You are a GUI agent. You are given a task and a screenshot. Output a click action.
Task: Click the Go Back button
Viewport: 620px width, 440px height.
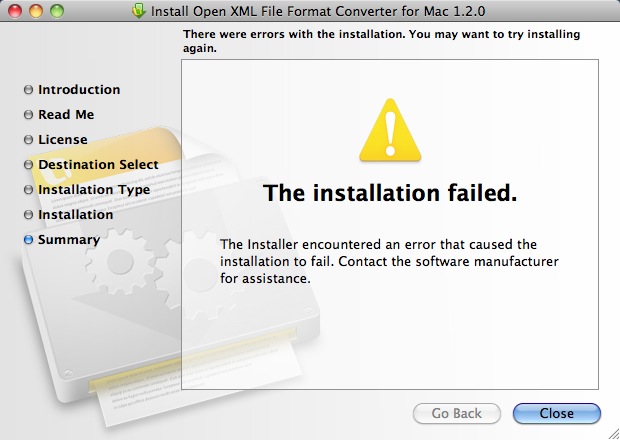pos(457,414)
